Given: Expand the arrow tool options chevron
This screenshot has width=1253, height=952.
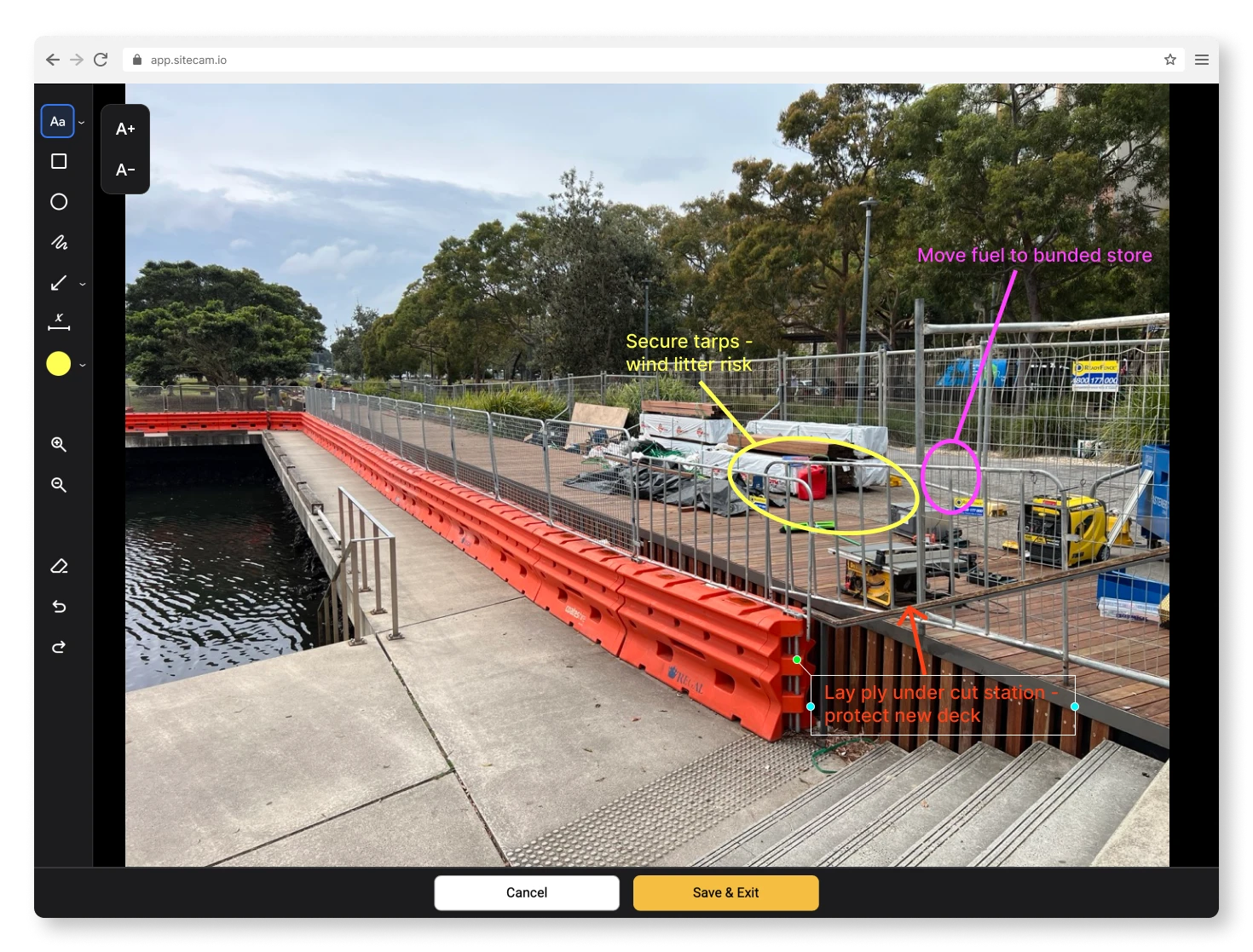Looking at the screenshot, I should tap(83, 284).
